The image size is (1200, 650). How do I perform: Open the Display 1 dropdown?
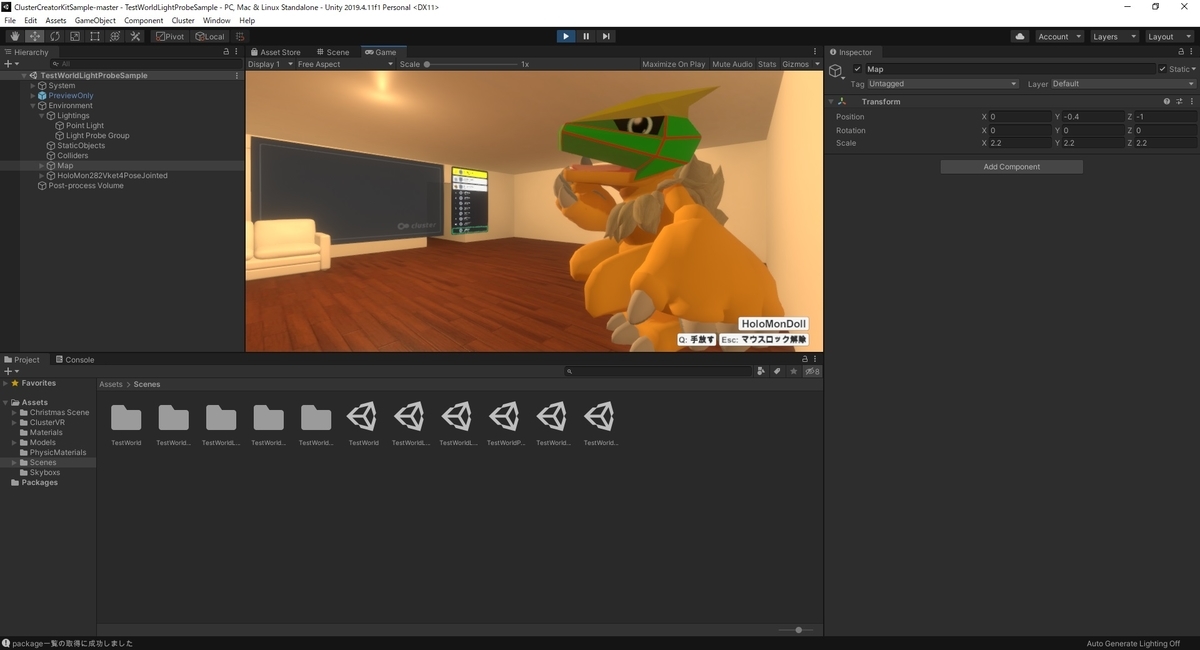coord(268,64)
